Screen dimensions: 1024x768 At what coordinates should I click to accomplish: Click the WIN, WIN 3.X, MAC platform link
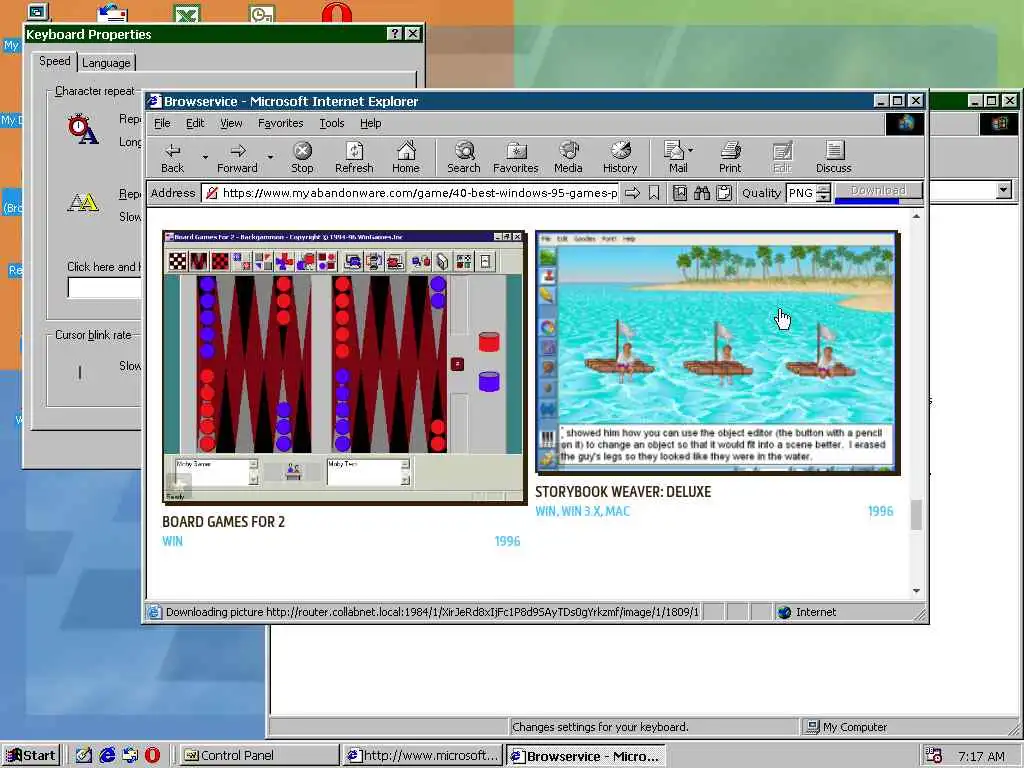point(583,511)
